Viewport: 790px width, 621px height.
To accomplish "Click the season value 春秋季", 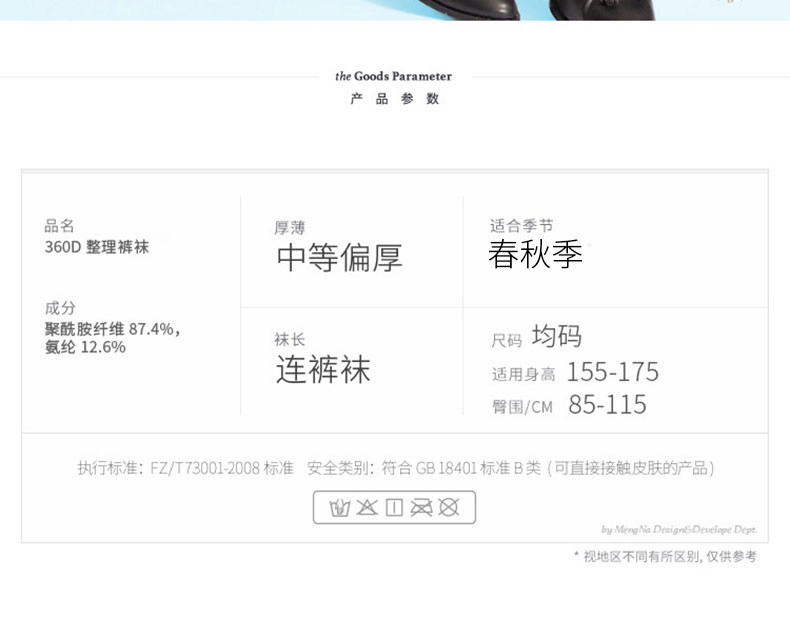I will click(x=535, y=254).
